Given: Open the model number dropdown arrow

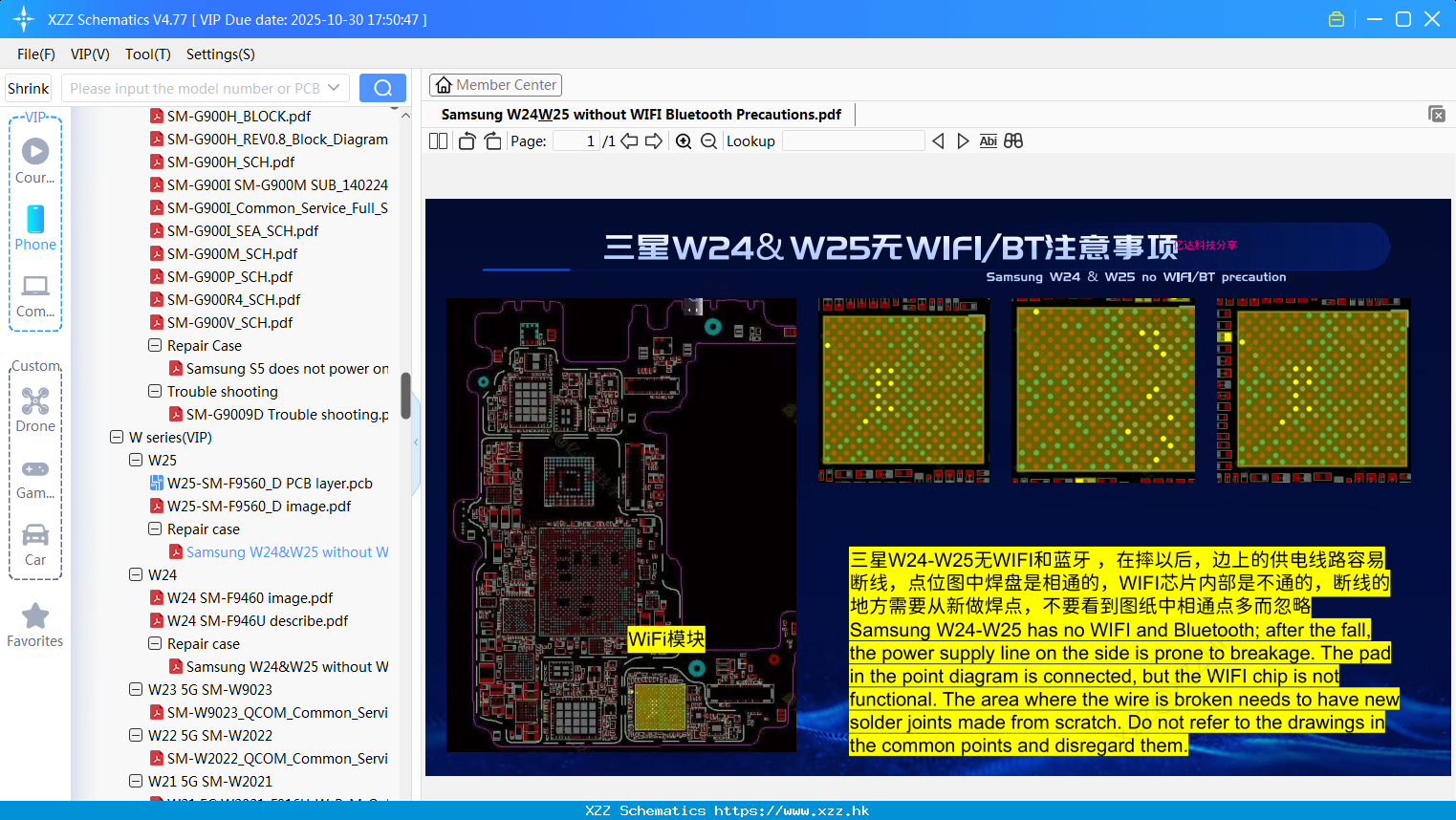Looking at the screenshot, I should coord(334,88).
